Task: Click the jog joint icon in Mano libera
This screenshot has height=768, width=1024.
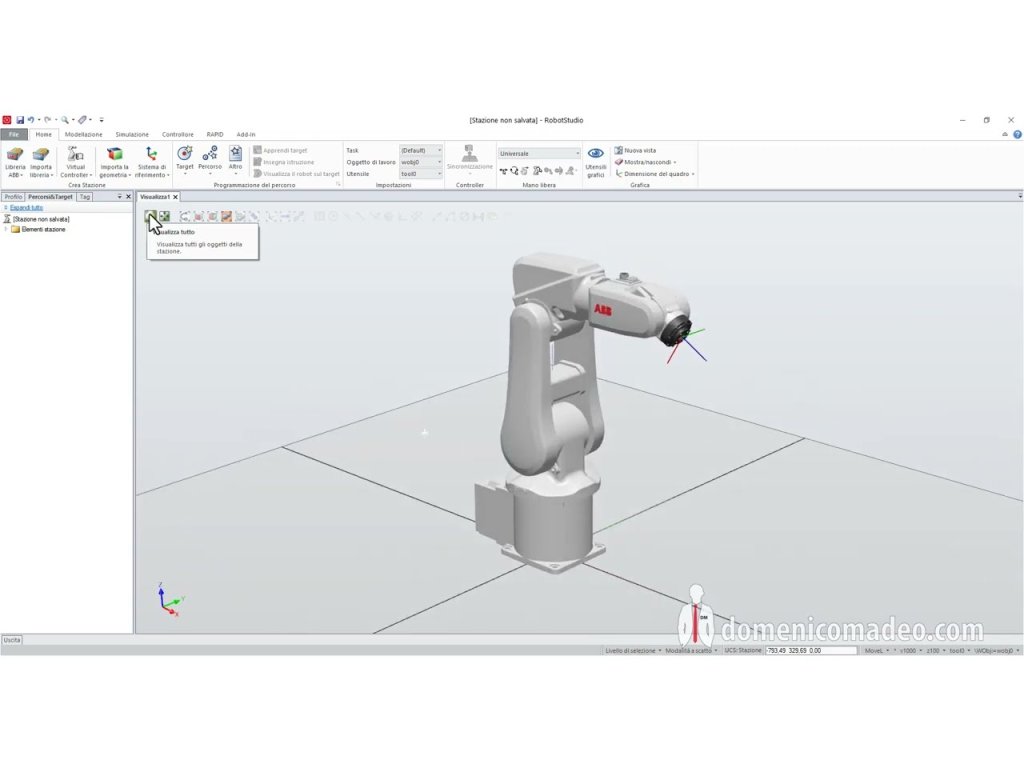Action: [x=537, y=171]
